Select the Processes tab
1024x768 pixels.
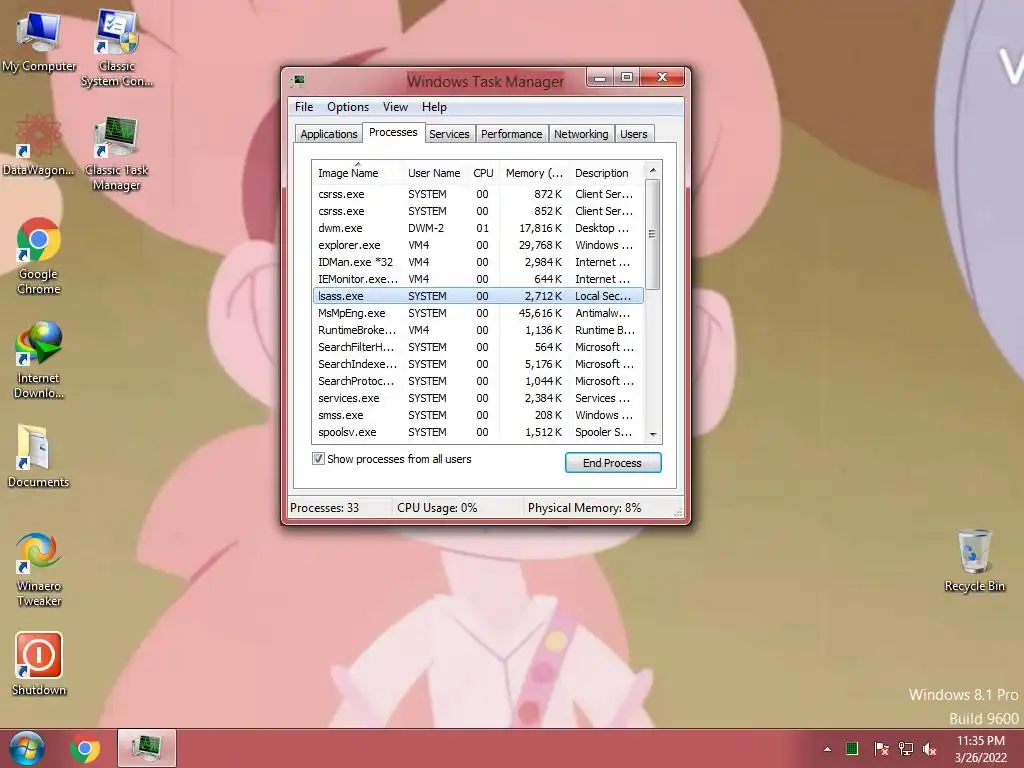click(393, 132)
